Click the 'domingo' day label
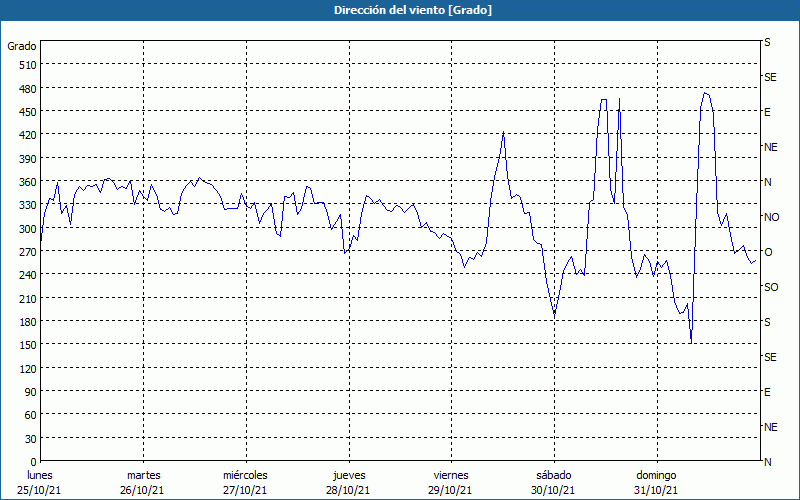800x500 pixels. (x=656, y=475)
